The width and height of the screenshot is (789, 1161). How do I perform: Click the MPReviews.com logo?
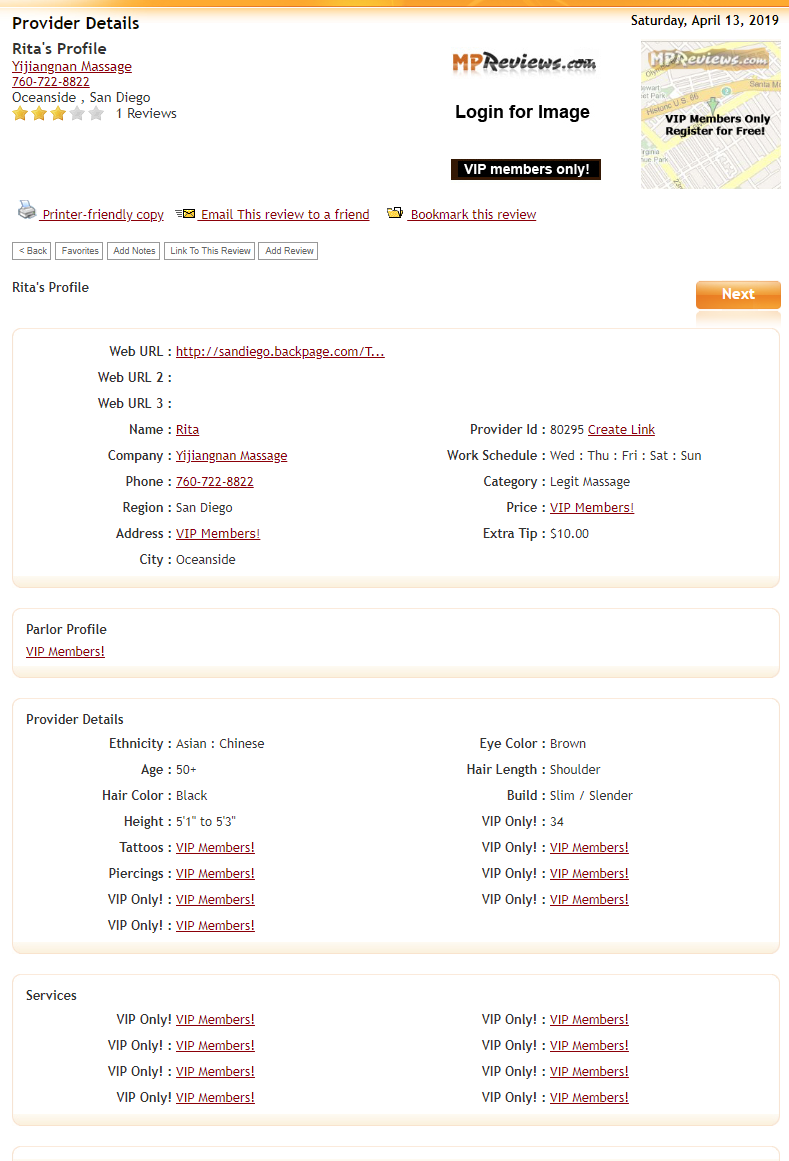click(x=524, y=63)
